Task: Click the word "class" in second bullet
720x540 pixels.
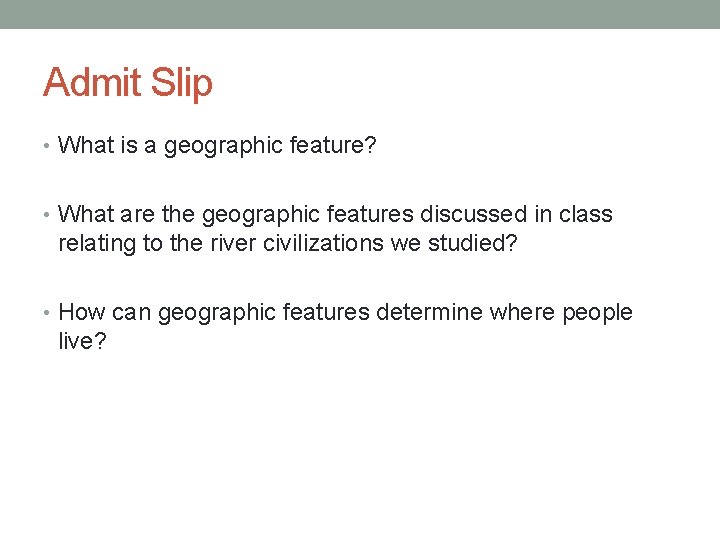Action: [586, 214]
